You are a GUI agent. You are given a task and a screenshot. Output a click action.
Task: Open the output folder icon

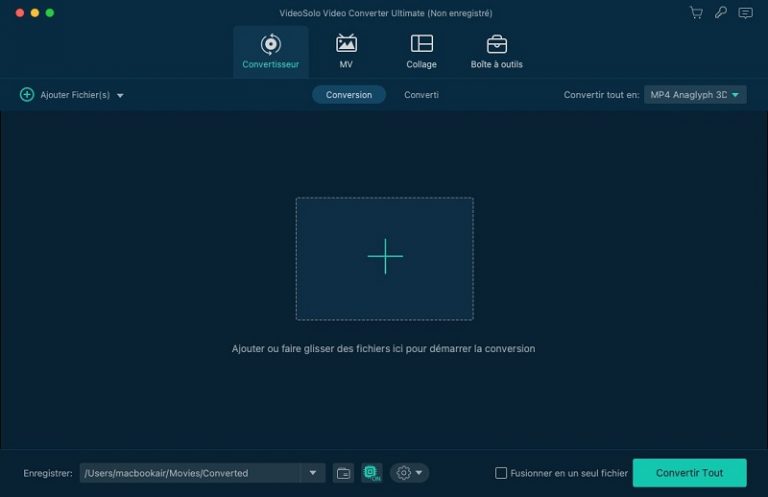click(343, 473)
